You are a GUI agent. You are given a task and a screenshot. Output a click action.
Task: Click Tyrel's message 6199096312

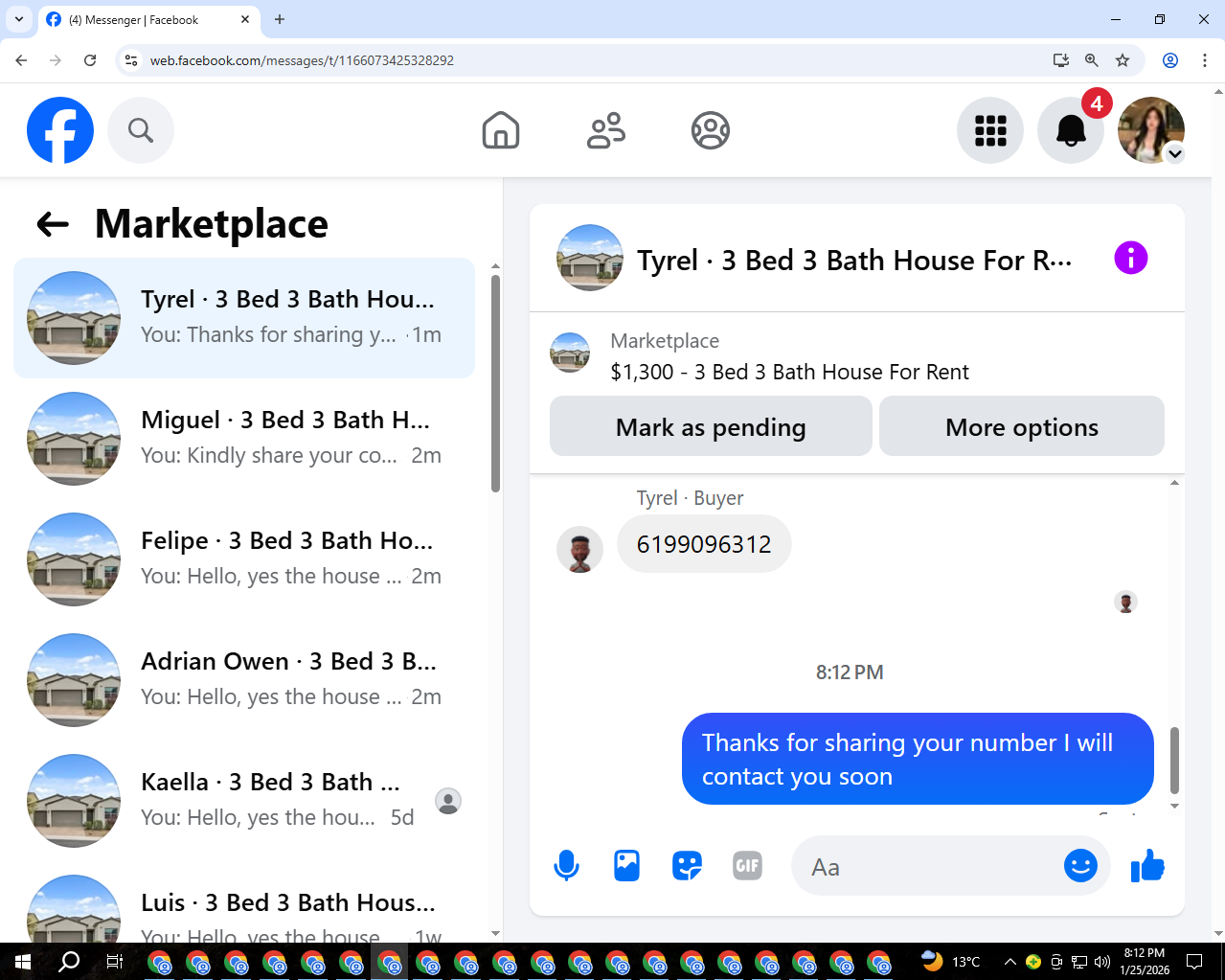click(x=704, y=544)
